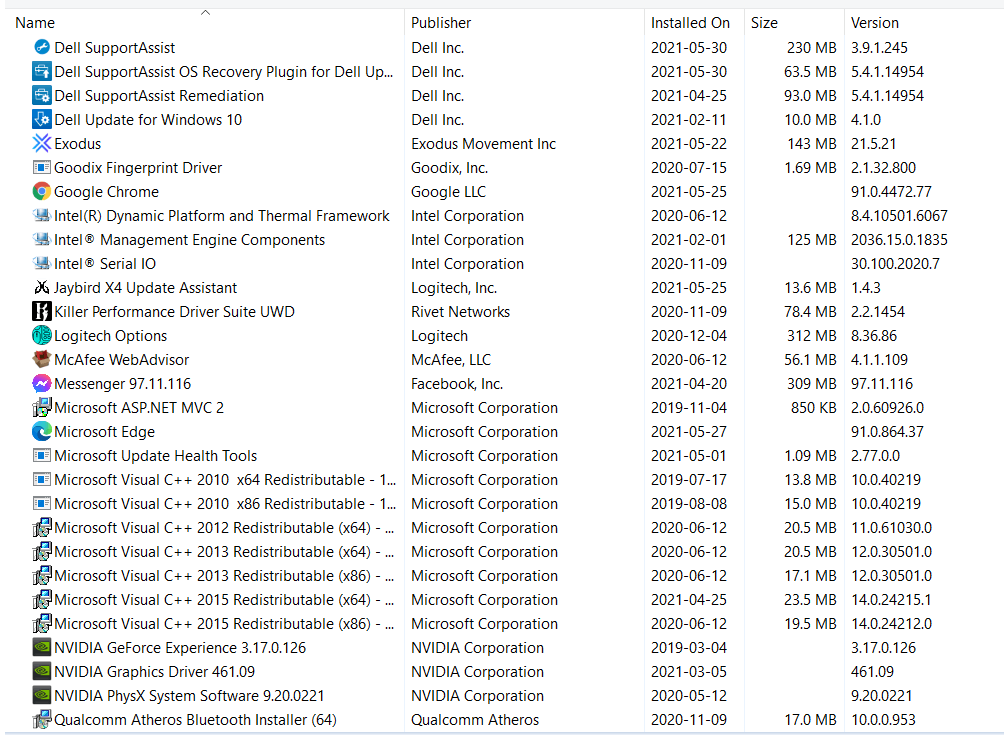This screenshot has width=1004, height=735.
Task: Sort by the Installed On column header
Action: pos(690,23)
